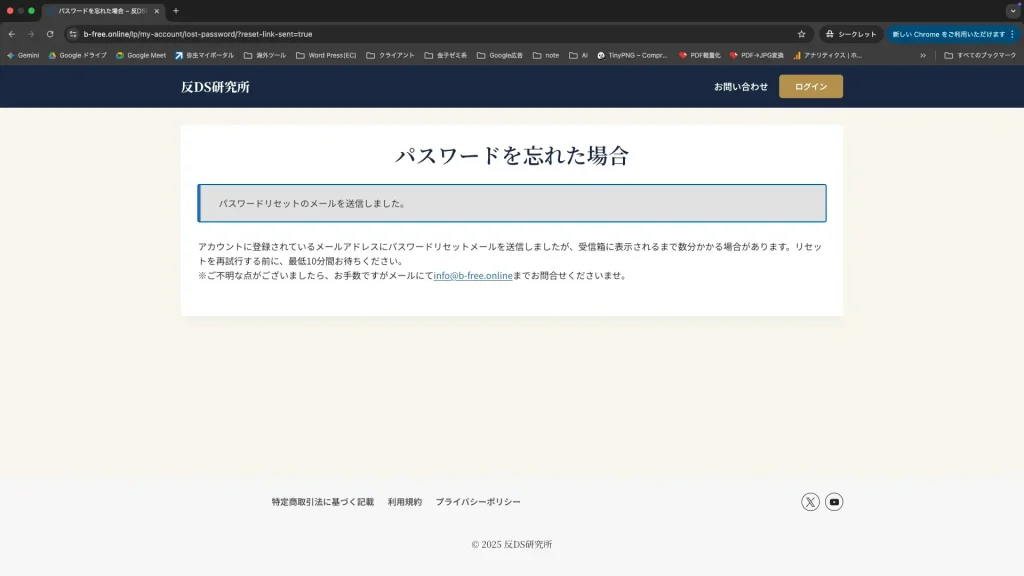Click お問い合わせ in site header
This screenshot has width=1024, height=576.
click(x=741, y=87)
